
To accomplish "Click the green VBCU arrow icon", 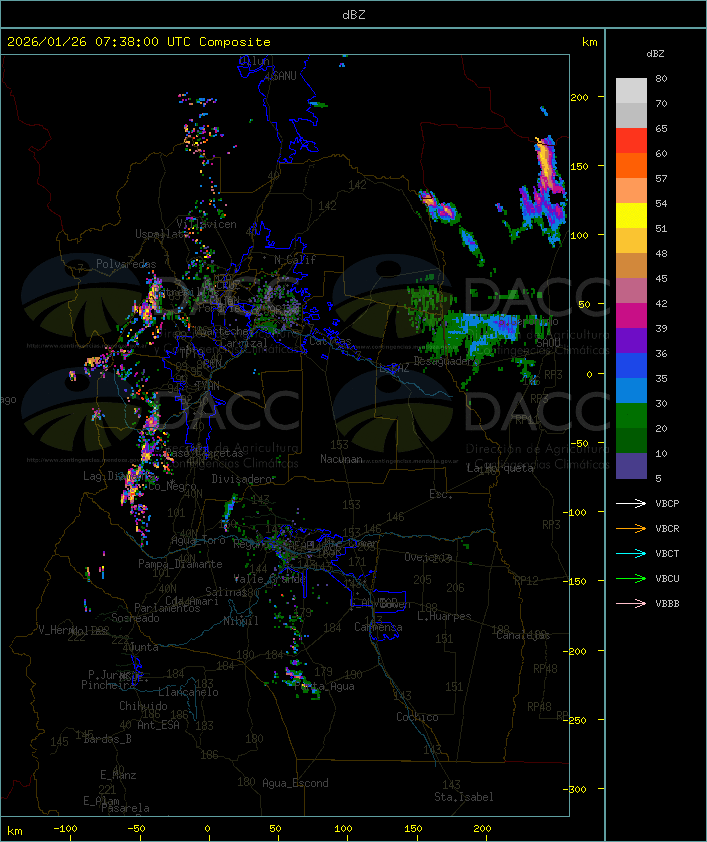I will [x=631, y=579].
